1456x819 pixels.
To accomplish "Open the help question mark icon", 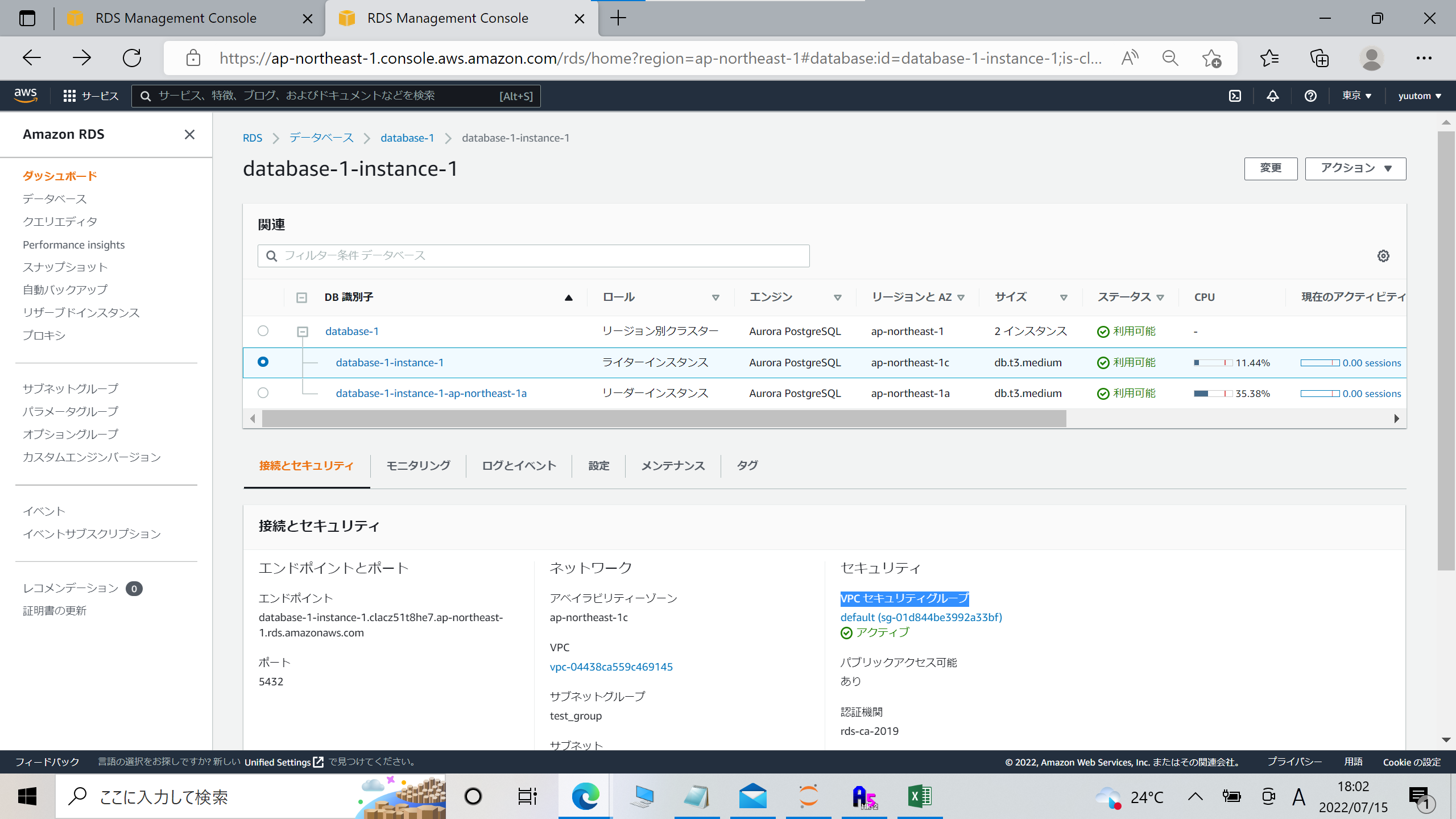I will [x=1310, y=96].
